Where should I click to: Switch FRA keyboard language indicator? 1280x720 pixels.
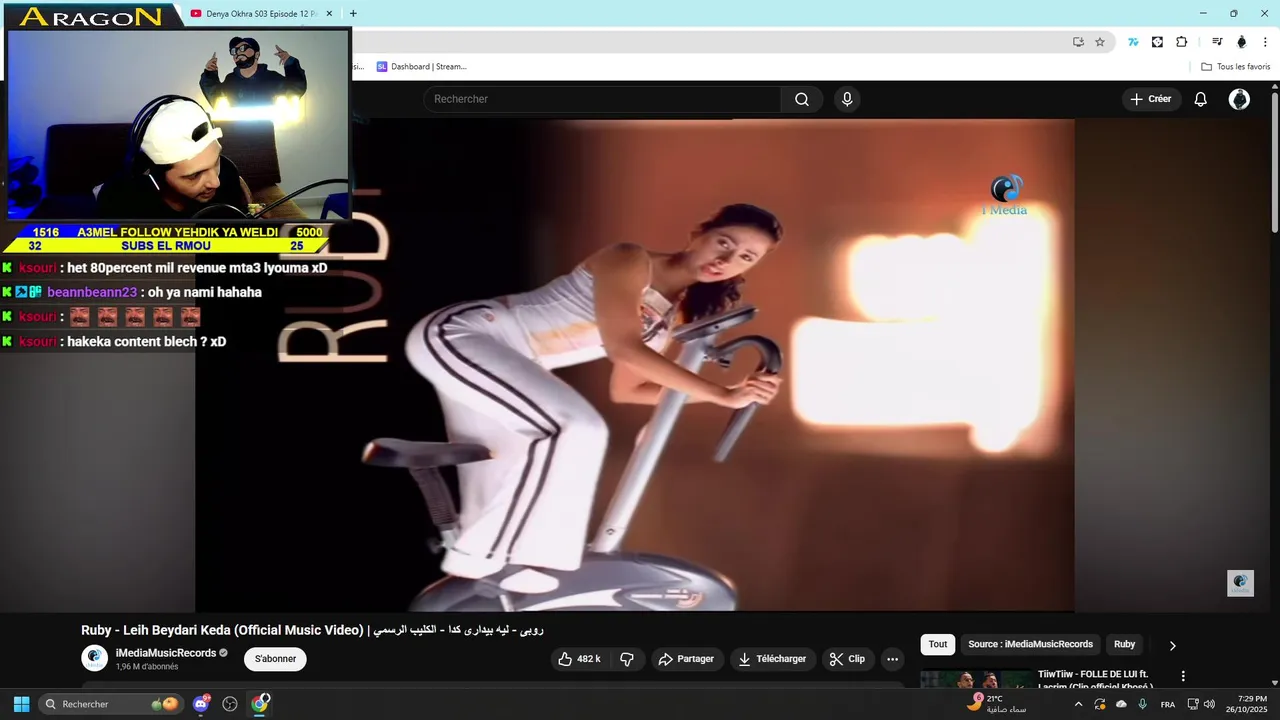pyautogui.click(x=1168, y=704)
